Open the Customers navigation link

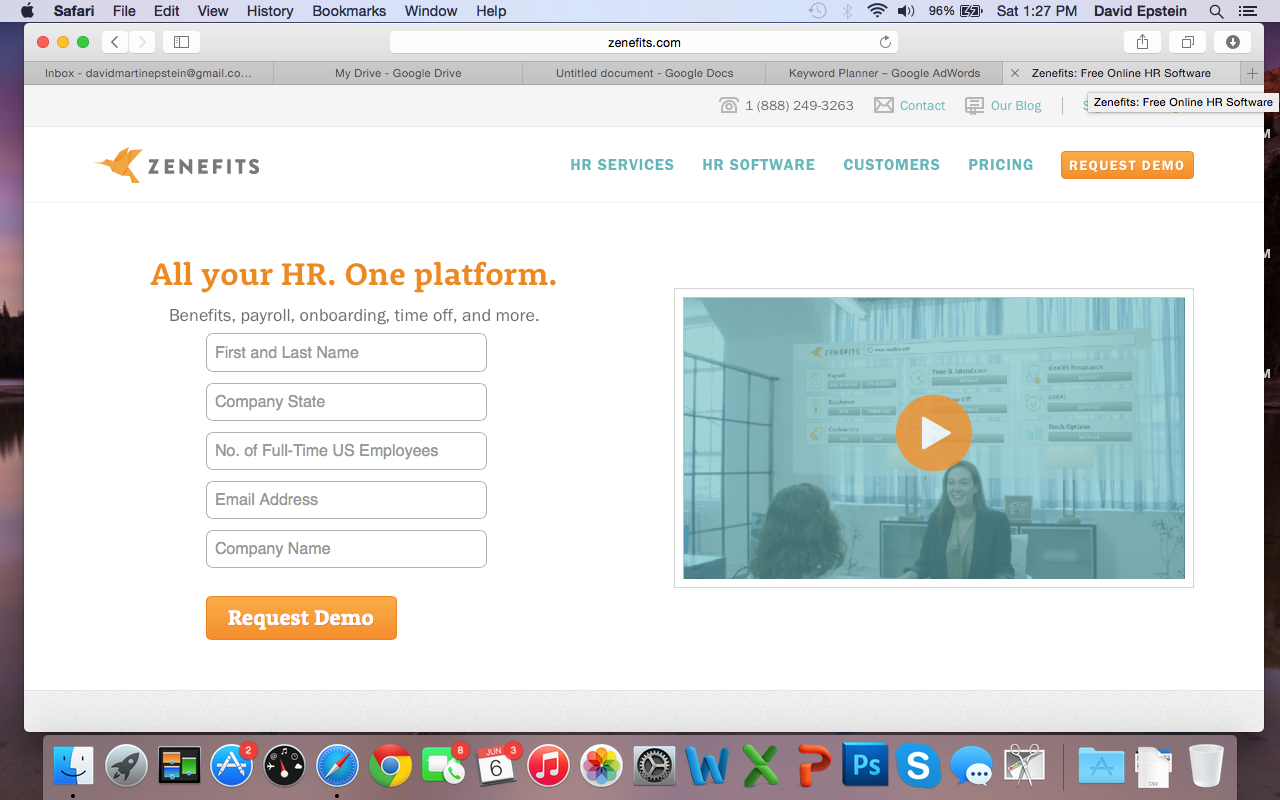pos(891,165)
